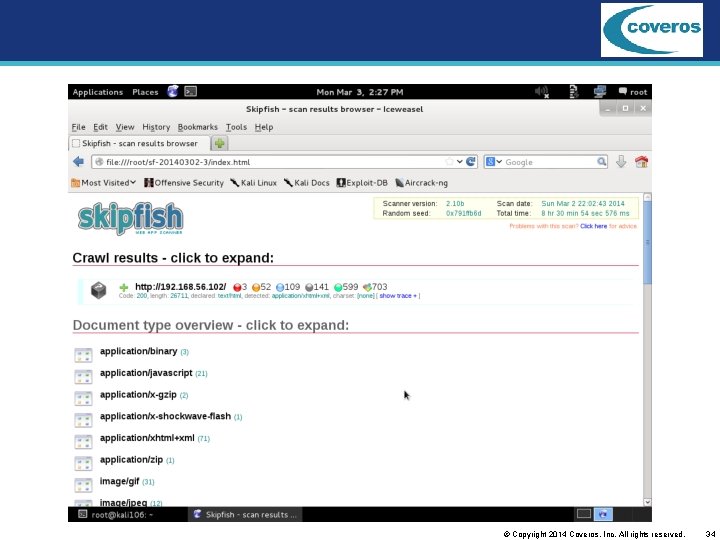Launch Iceweasel from the top panel globe icon

click(173, 91)
